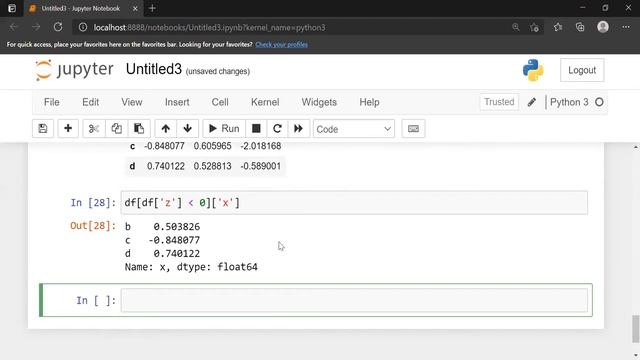Close the Untitled3 Jupyter Notebook tab

click(x=135, y=8)
